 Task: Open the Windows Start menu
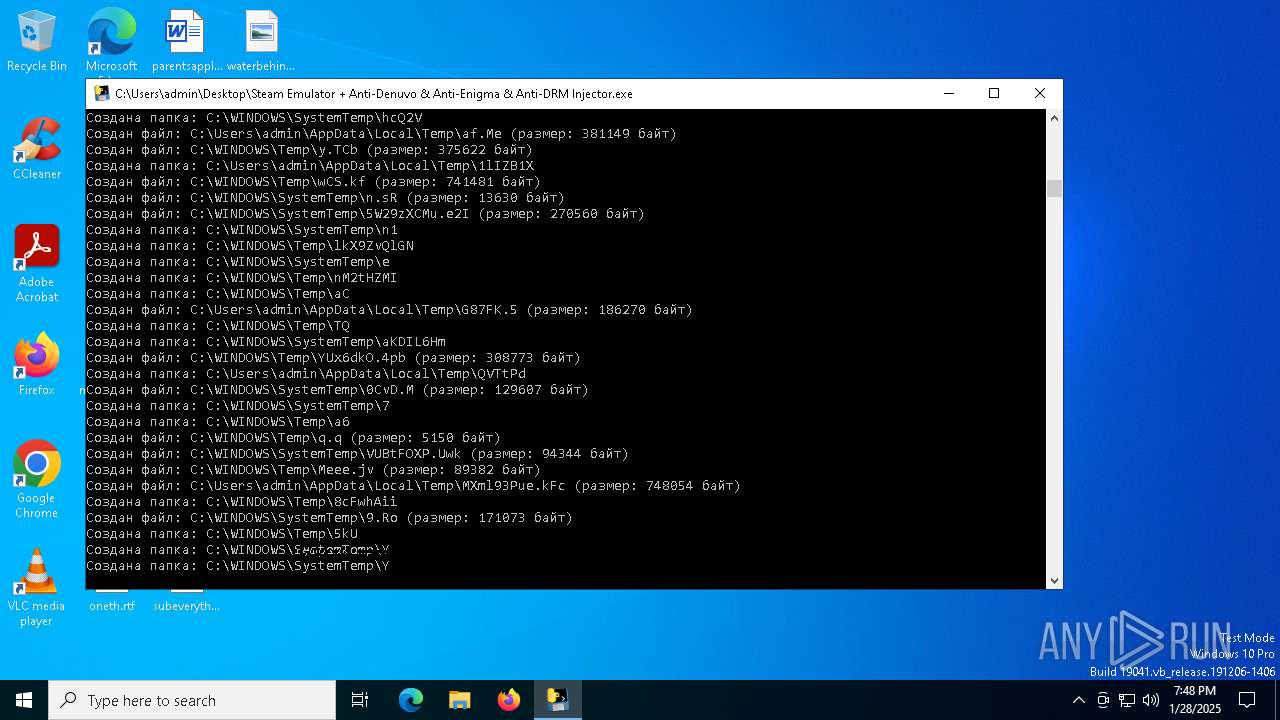24,700
